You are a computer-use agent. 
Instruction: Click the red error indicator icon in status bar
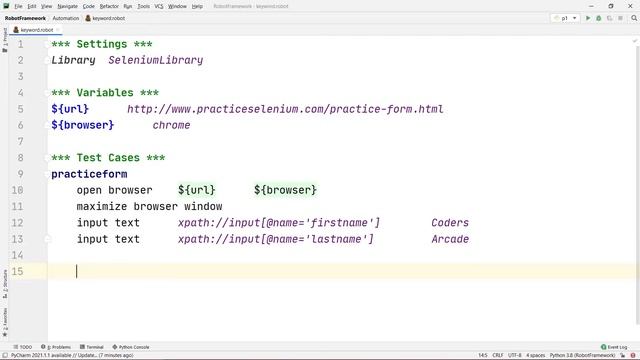tap(633, 356)
